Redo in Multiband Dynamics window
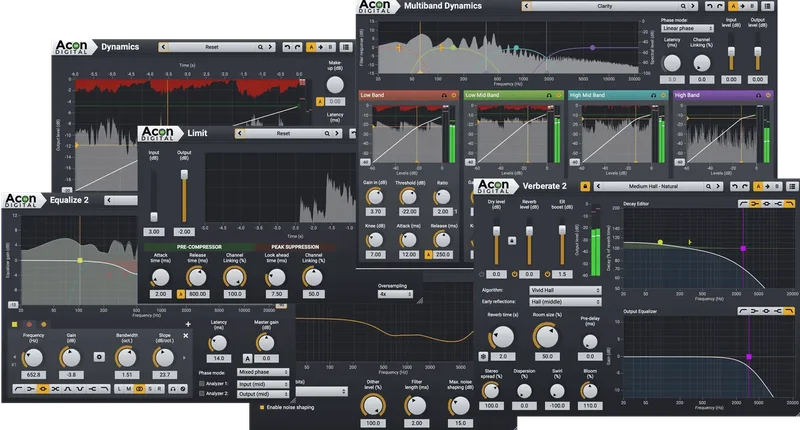Image resolution: width=800 pixels, height=430 pixels. (719, 6)
